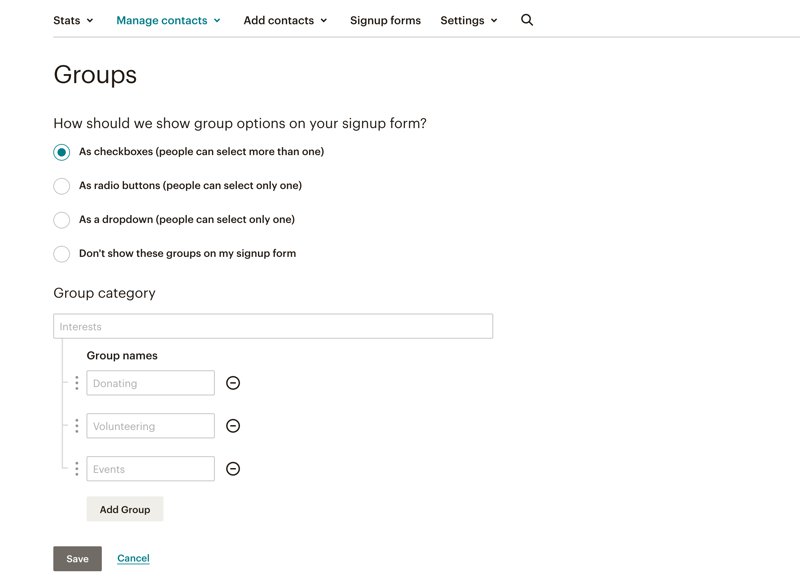The image size is (800, 583).
Task: Save the group settings
Action: (77, 559)
